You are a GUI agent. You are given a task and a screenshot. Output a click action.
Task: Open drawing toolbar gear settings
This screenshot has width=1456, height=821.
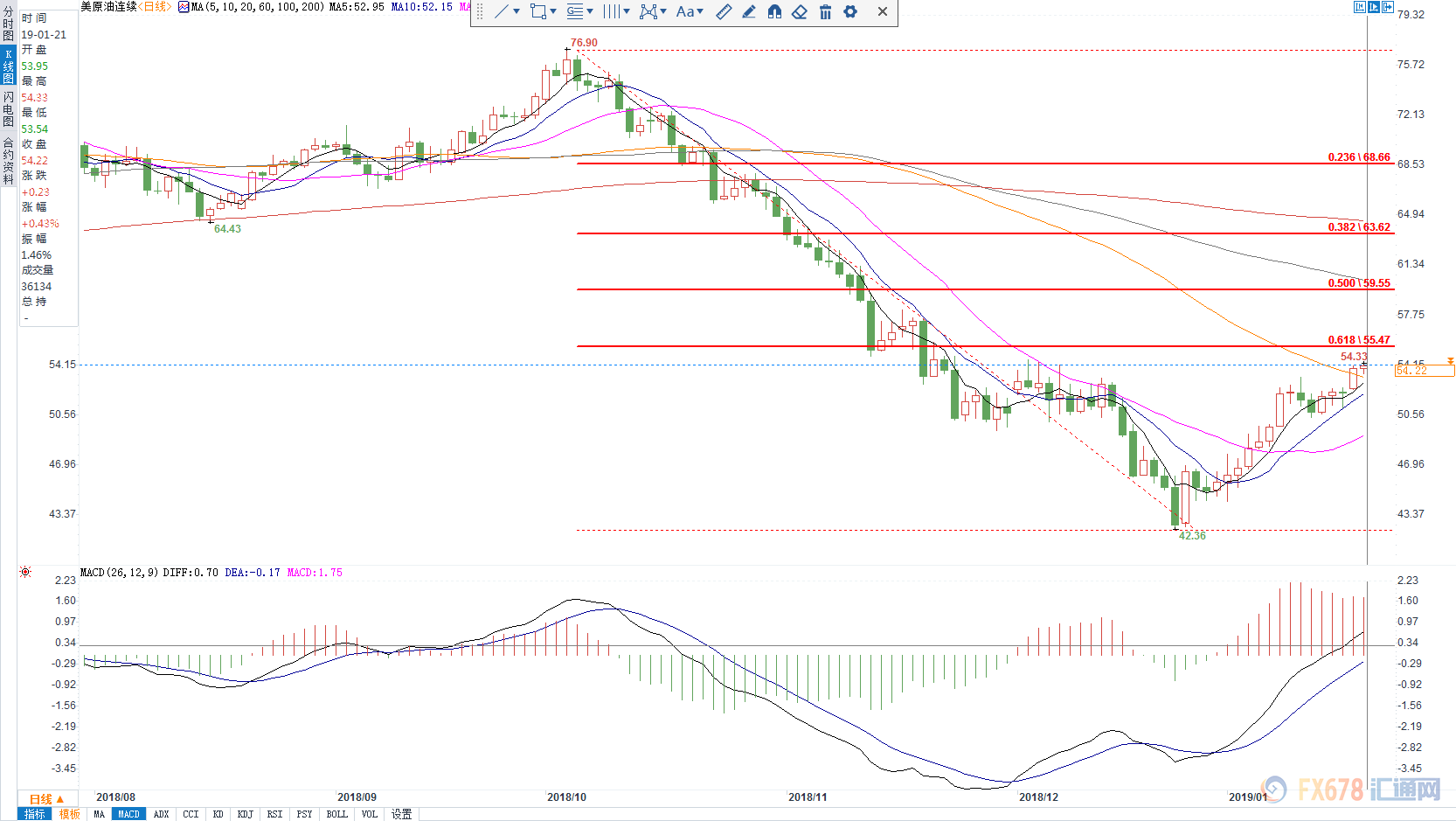850,11
